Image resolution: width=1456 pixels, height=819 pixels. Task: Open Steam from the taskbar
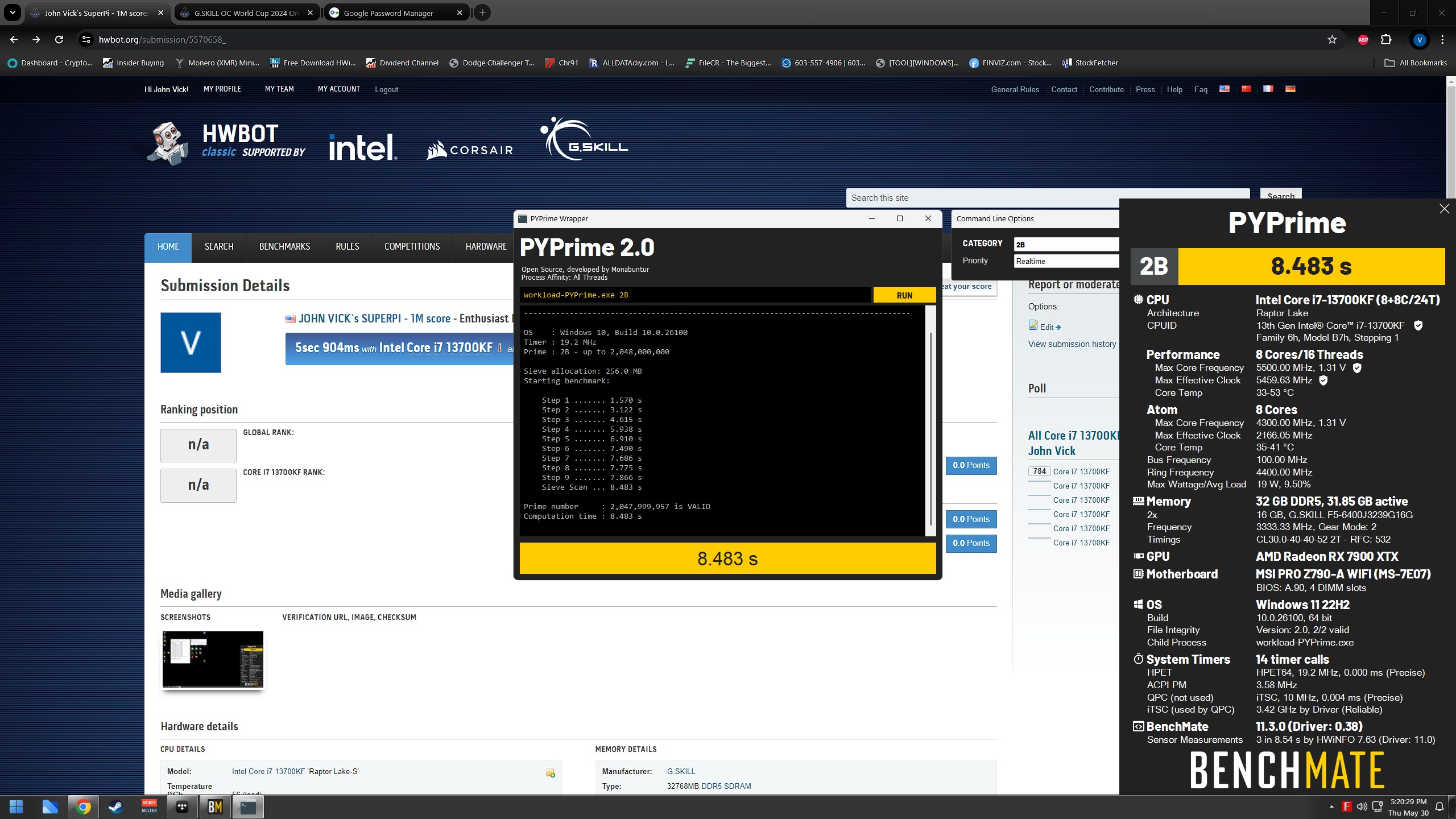116,806
